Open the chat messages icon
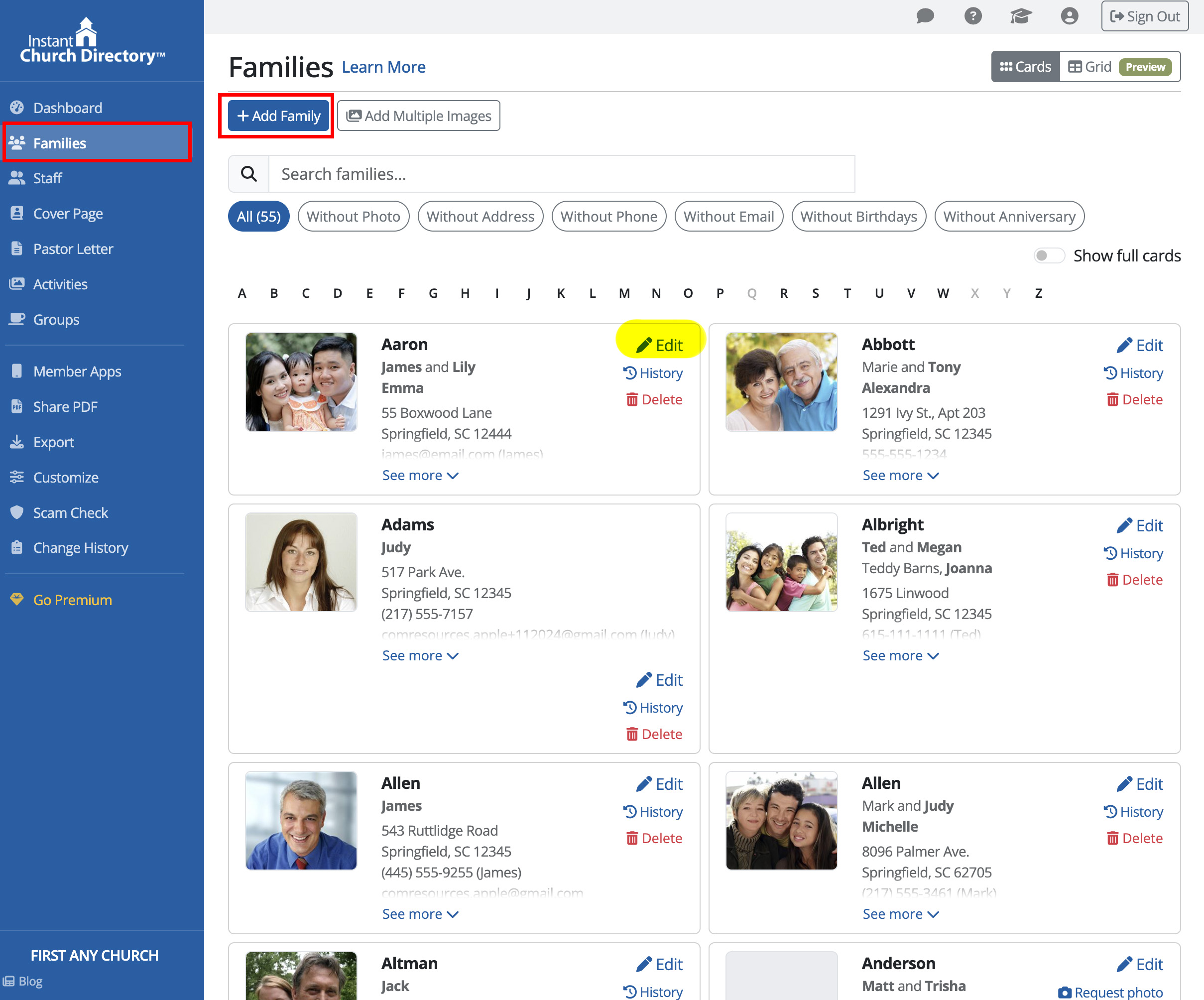This screenshot has height=1000, width=1204. (925, 16)
